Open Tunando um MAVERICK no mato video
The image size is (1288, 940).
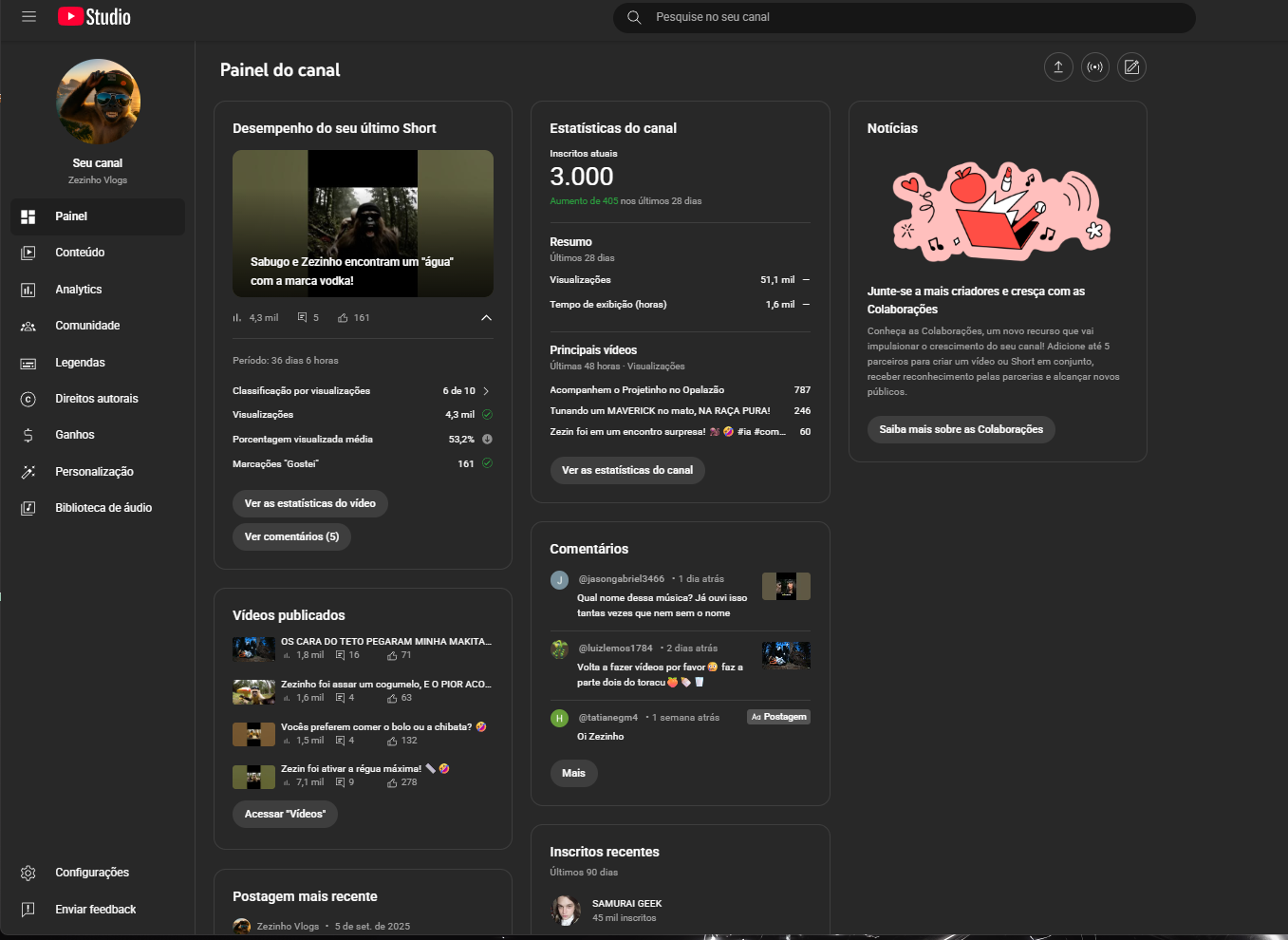660,411
